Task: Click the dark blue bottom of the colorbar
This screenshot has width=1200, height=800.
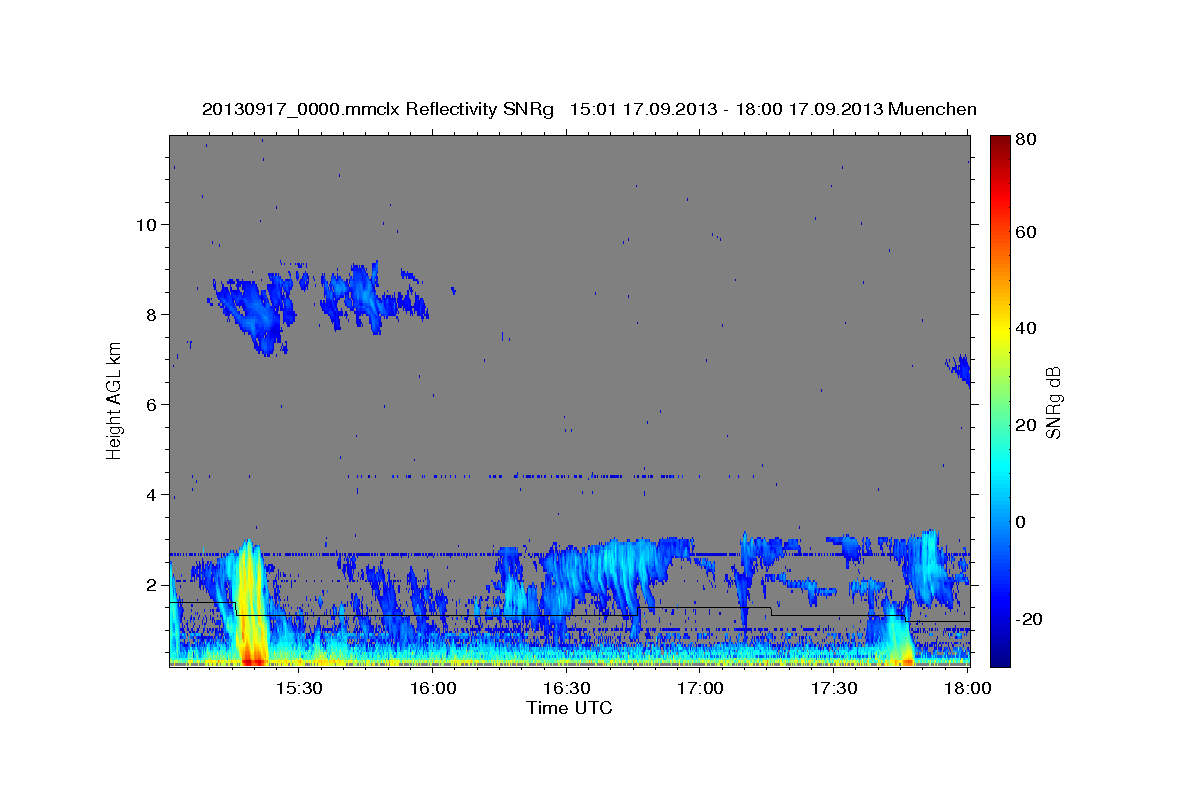Action: pos(1000,655)
